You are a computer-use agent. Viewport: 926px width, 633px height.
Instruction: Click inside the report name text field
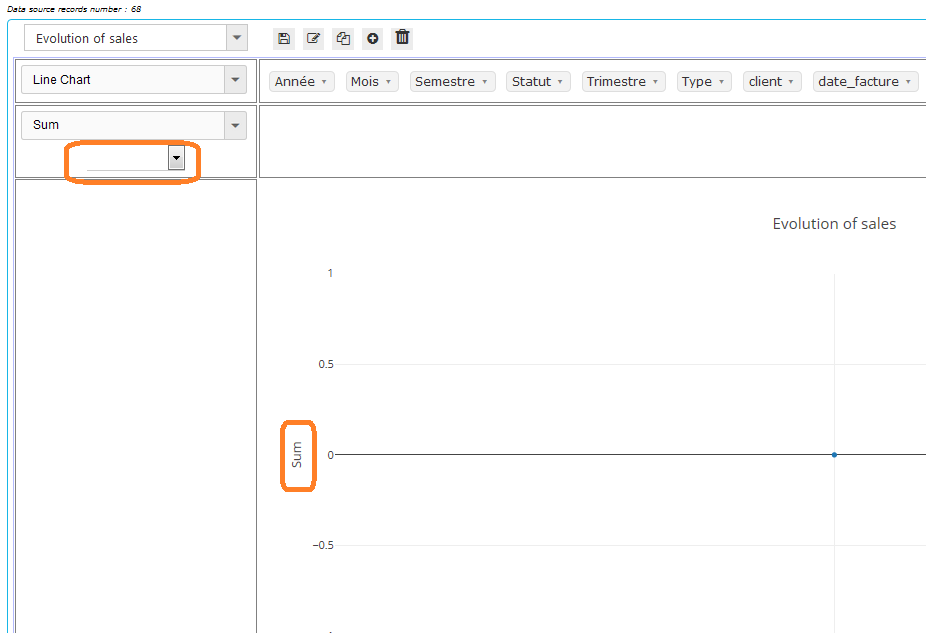tap(120, 37)
